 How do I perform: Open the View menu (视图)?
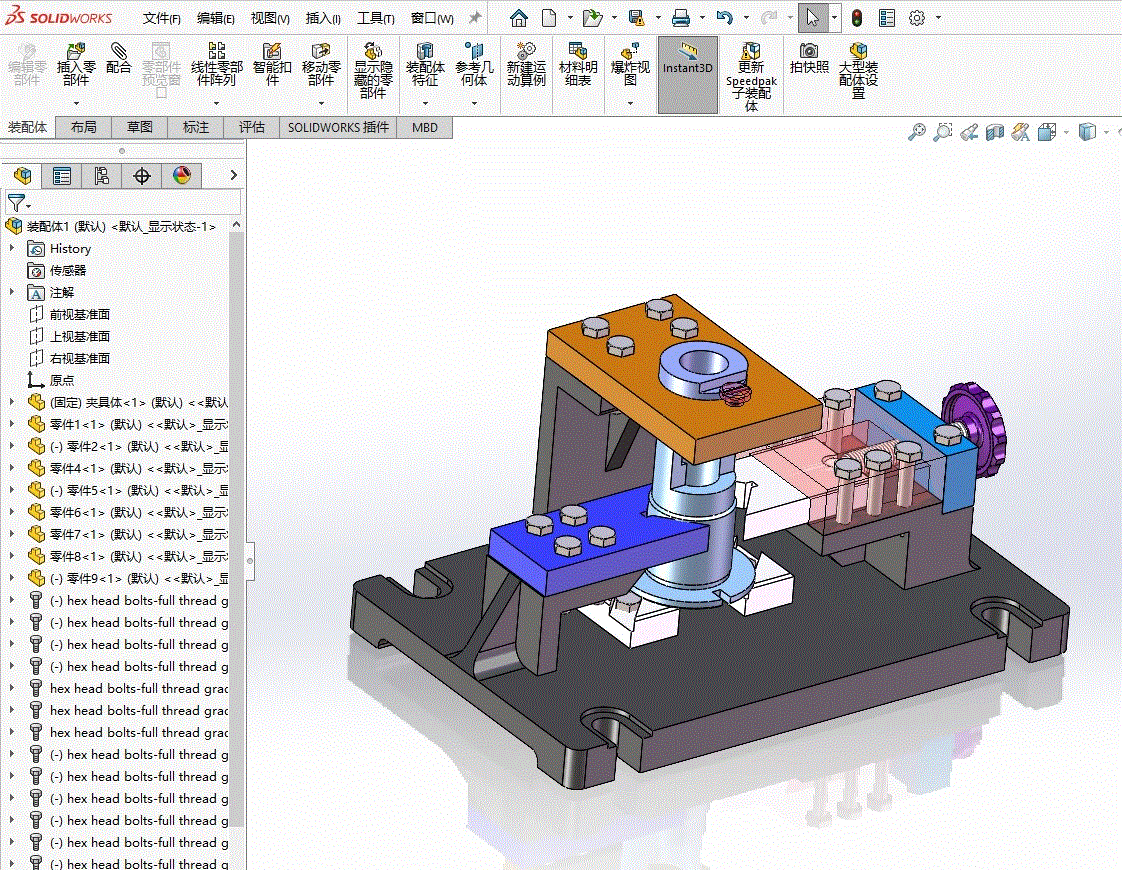270,19
